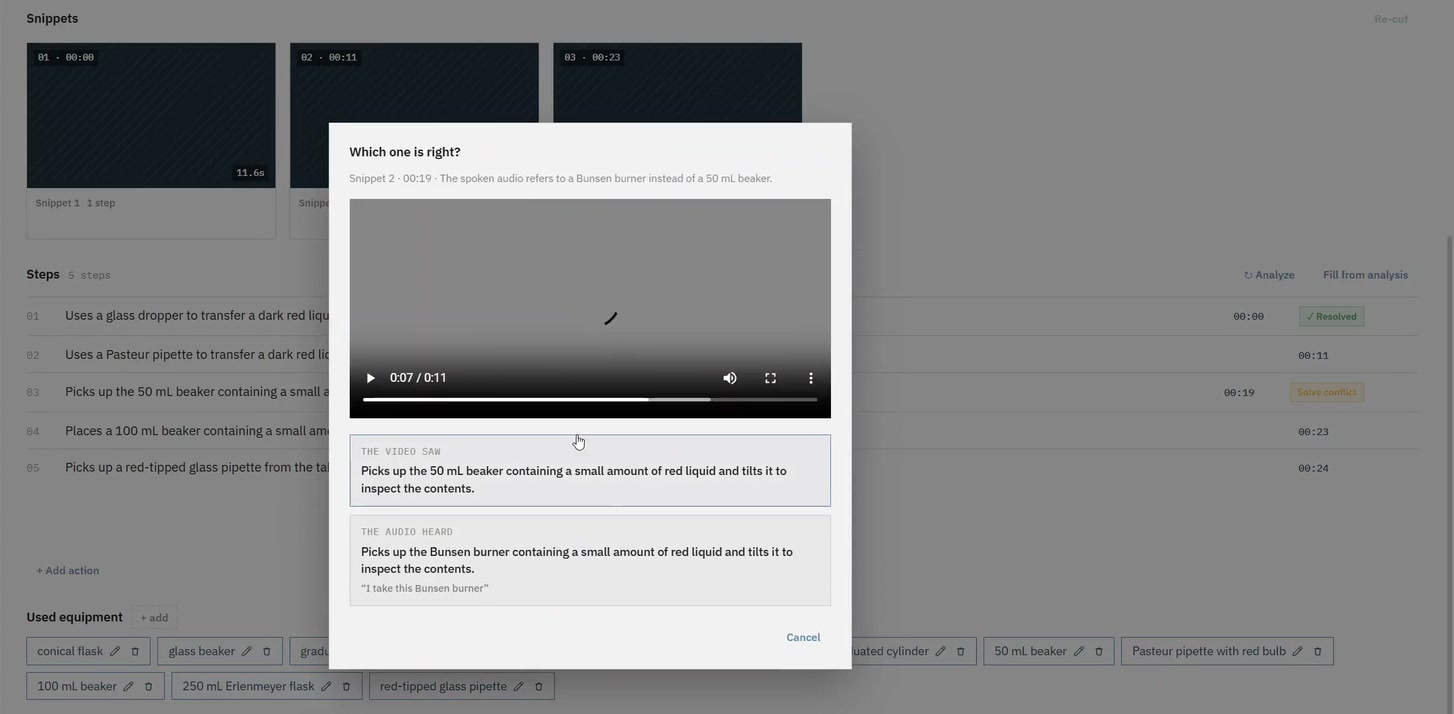Screen dimensions: 1454x714
Task: Delete 50 mL beaker equipment tag
Action: (1098, 652)
